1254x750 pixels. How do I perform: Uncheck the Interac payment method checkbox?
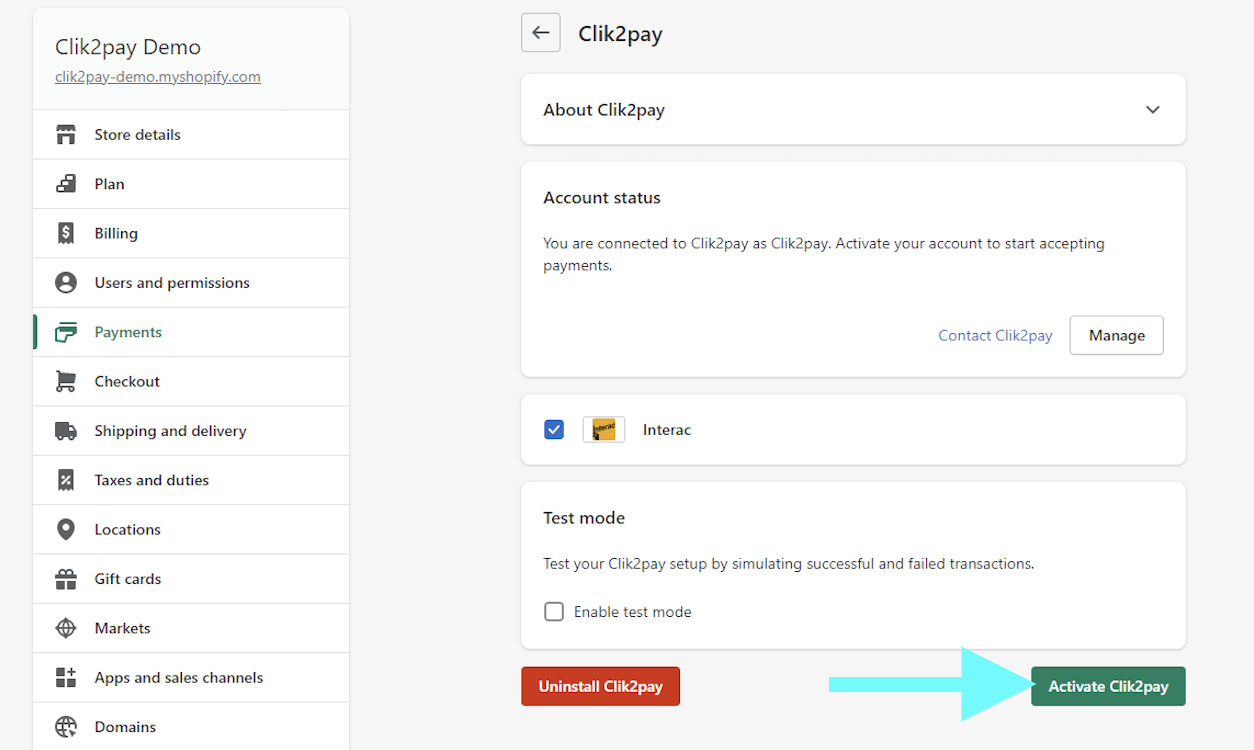pos(554,430)
